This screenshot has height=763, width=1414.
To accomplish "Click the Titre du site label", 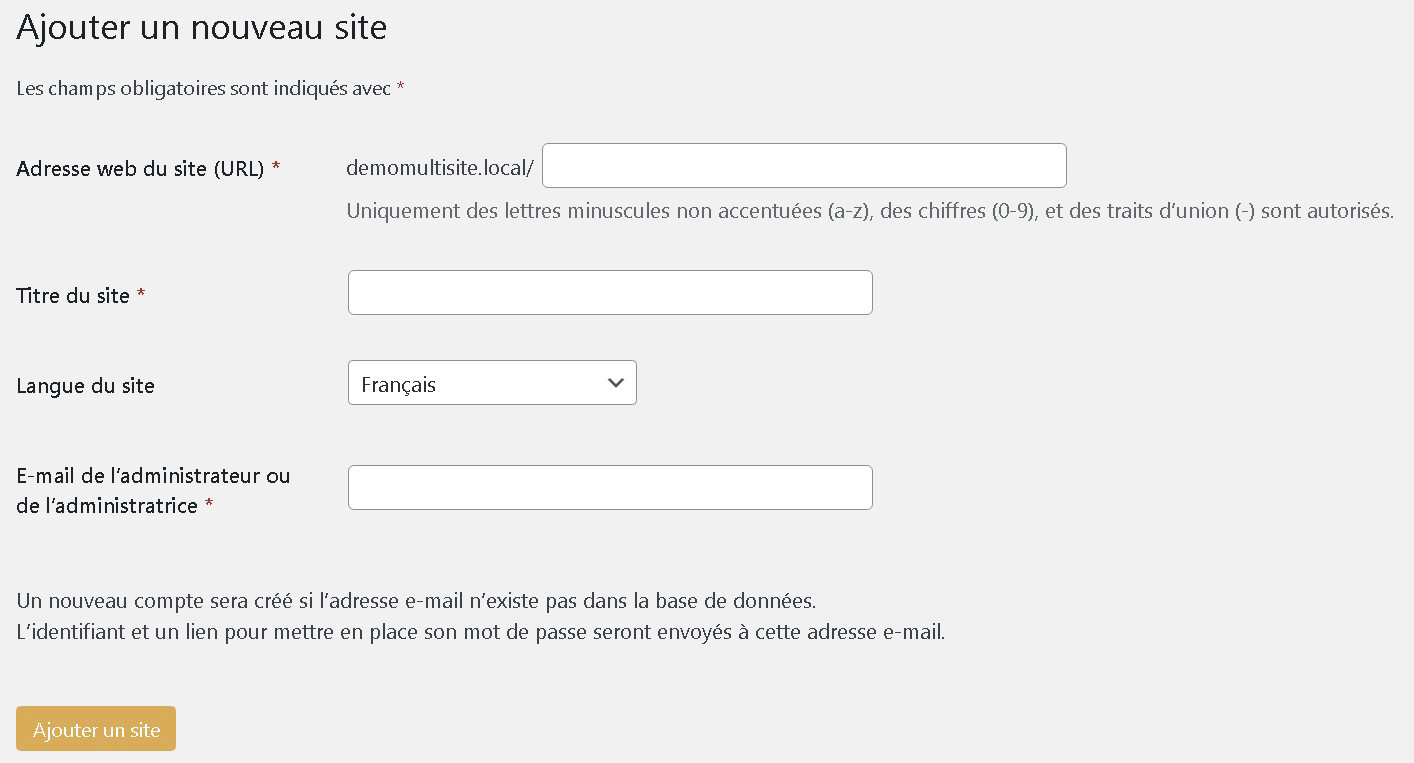I will 73,296.
